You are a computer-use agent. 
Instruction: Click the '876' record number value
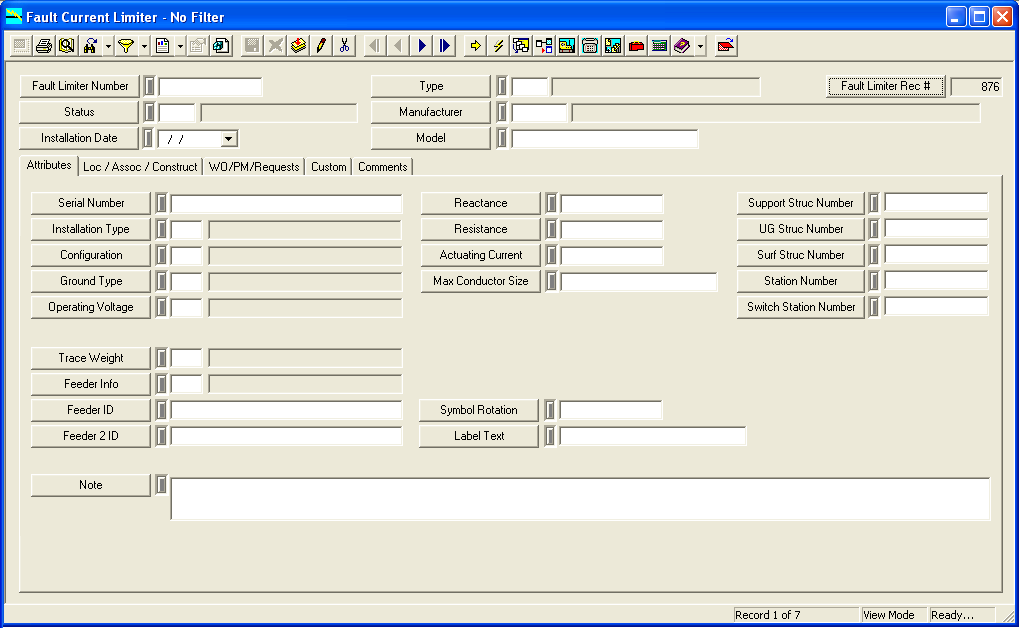click(990, 86)
